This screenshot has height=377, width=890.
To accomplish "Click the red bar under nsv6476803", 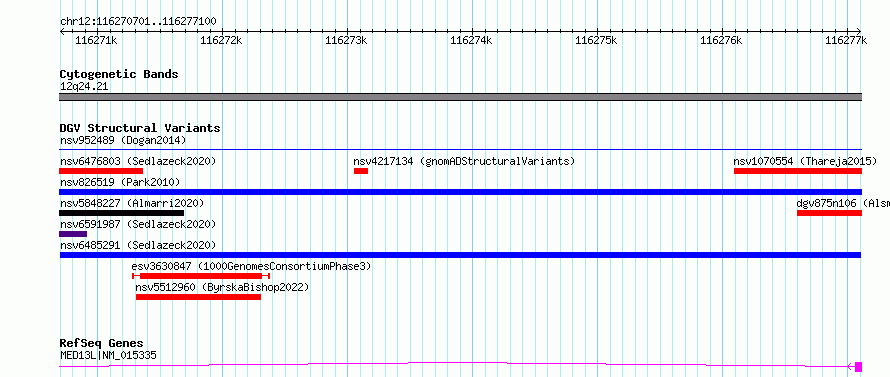I will pos(101,171).
